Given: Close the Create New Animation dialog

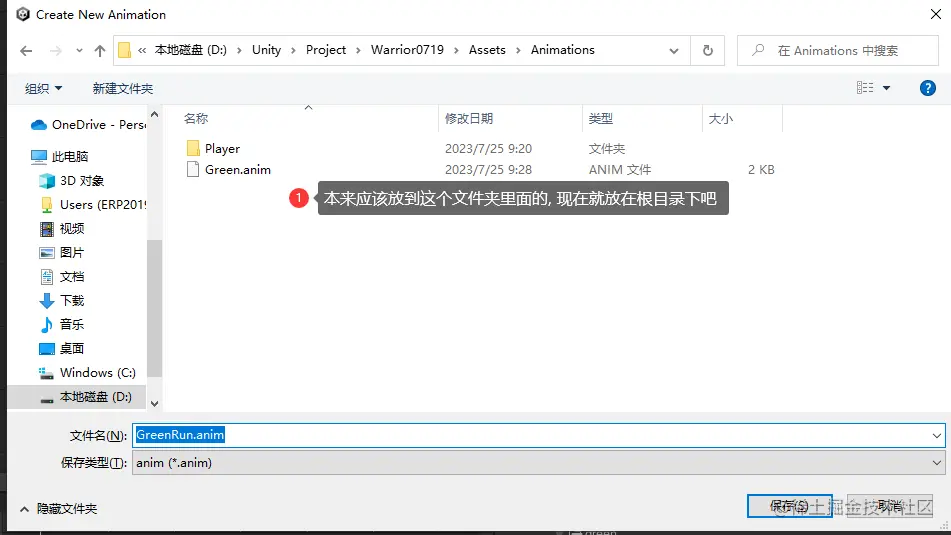Looking at the screenshot, I should tap(936, 14).
